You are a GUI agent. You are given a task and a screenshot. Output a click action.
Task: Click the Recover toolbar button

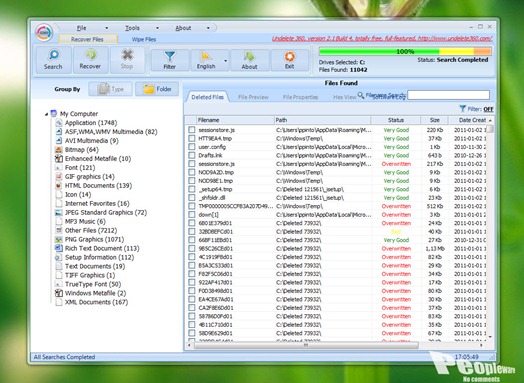coord(90,59)
